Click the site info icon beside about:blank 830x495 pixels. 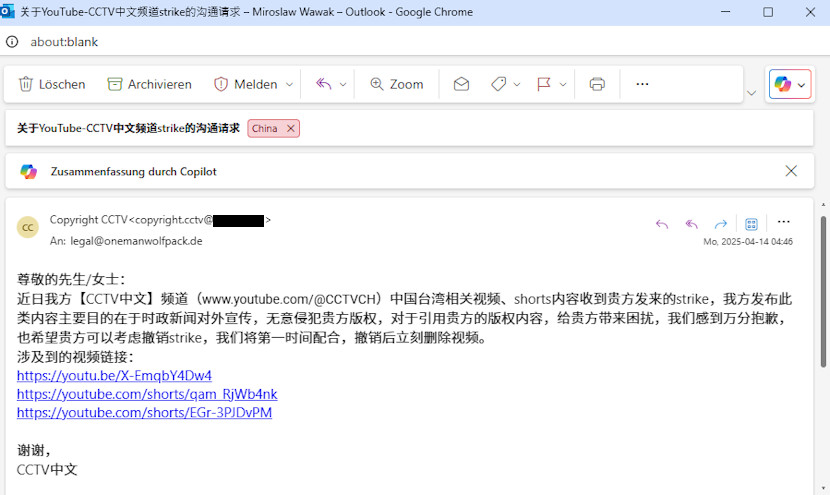click(12, 42)
